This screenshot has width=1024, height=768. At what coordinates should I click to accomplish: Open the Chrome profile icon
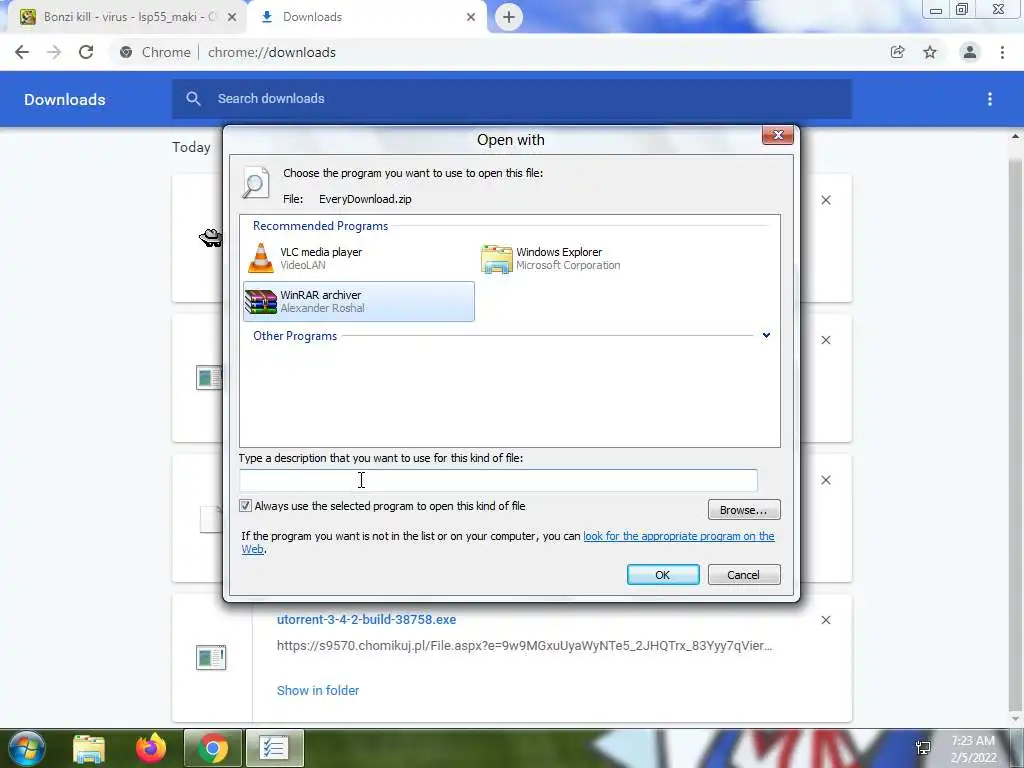970,52
